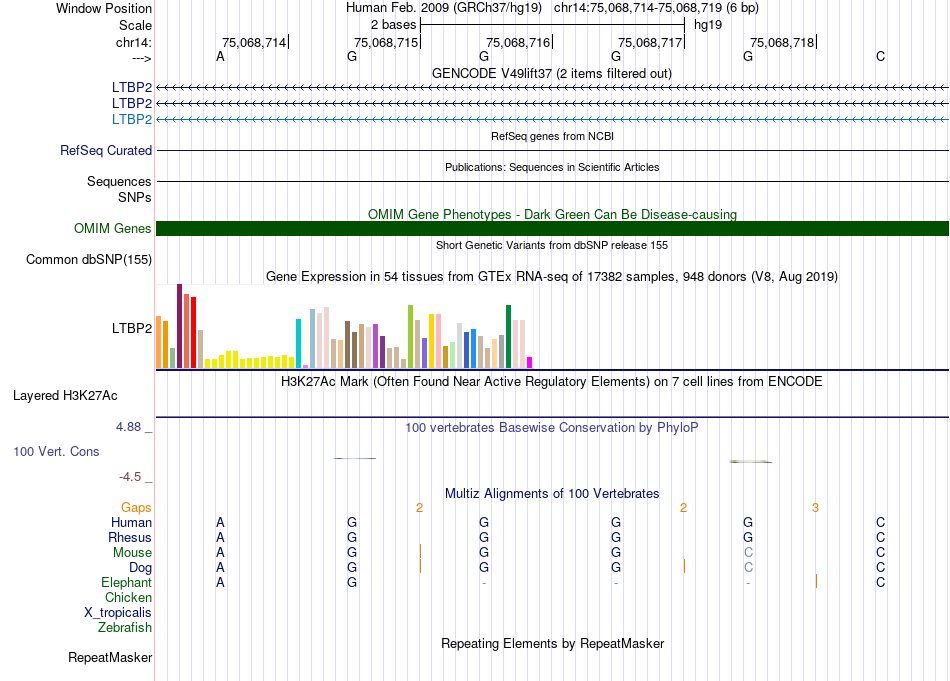Click the cyan bar in GTEx chart

299,343
